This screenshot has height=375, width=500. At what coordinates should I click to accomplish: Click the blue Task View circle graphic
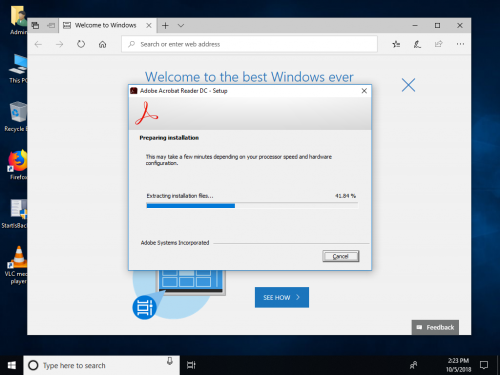tap(144, 307)
